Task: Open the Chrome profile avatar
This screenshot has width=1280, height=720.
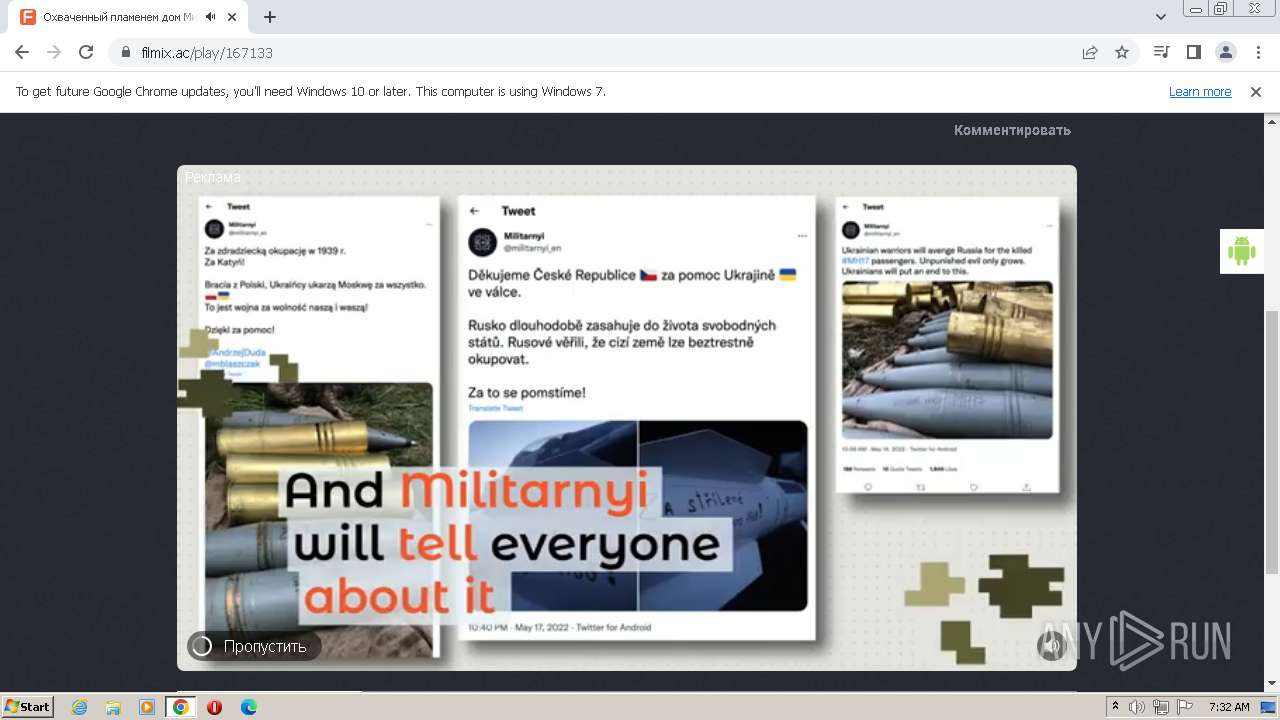Action: [1225, 52]
